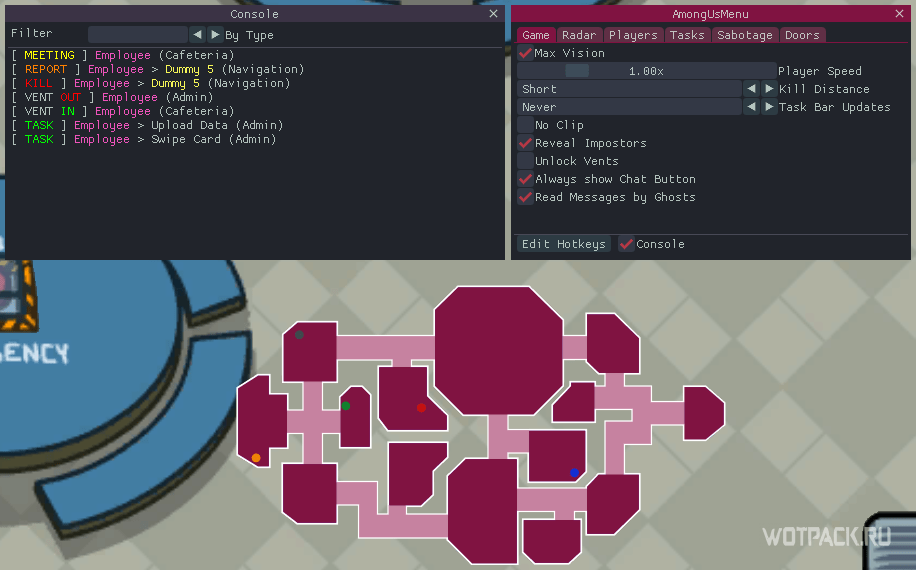Switch to the Game tab
Viewport: 916px width, 570px height.
tap(536, 35)
